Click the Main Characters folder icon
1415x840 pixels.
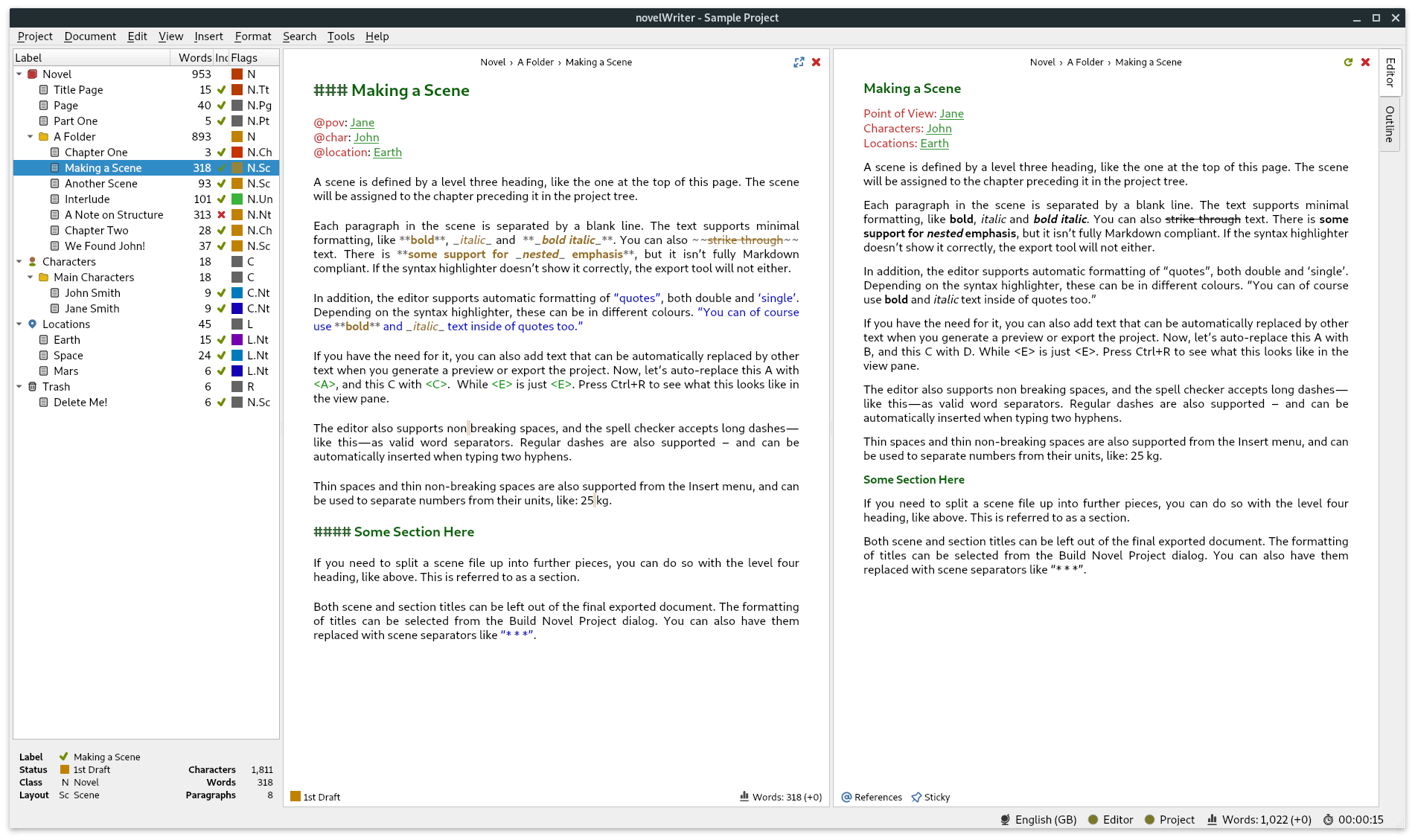[44, 278]
